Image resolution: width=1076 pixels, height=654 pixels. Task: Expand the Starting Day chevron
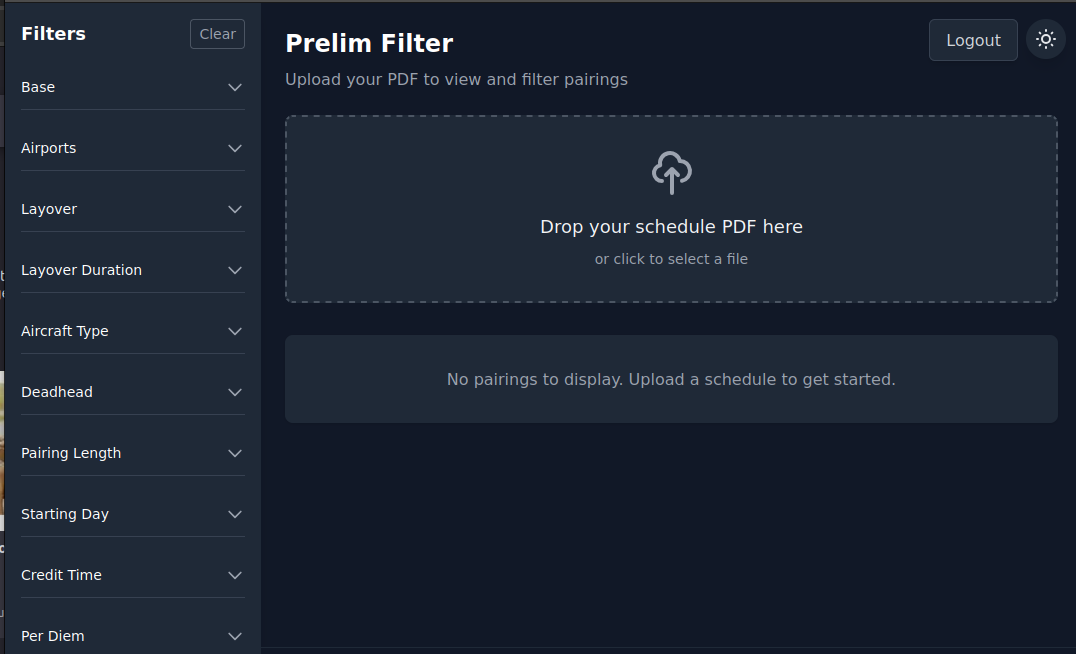click(x=235, y=514)
